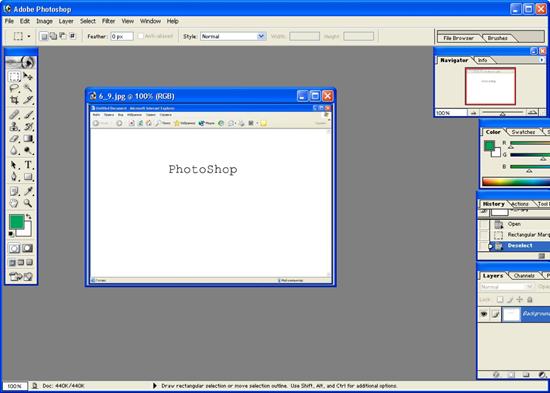The image size is (550, 393).
Task: Reset default colors in toolbox
Action: (x=11, y=234)
